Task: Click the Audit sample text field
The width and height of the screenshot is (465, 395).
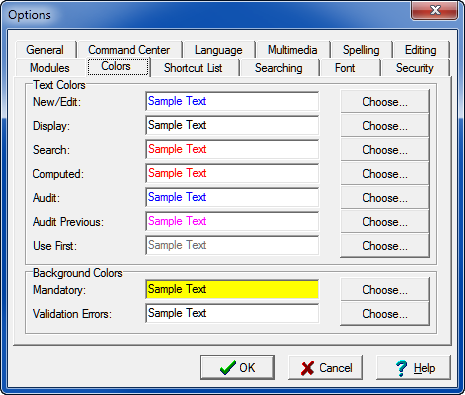Action: click(x=232, y=197)
